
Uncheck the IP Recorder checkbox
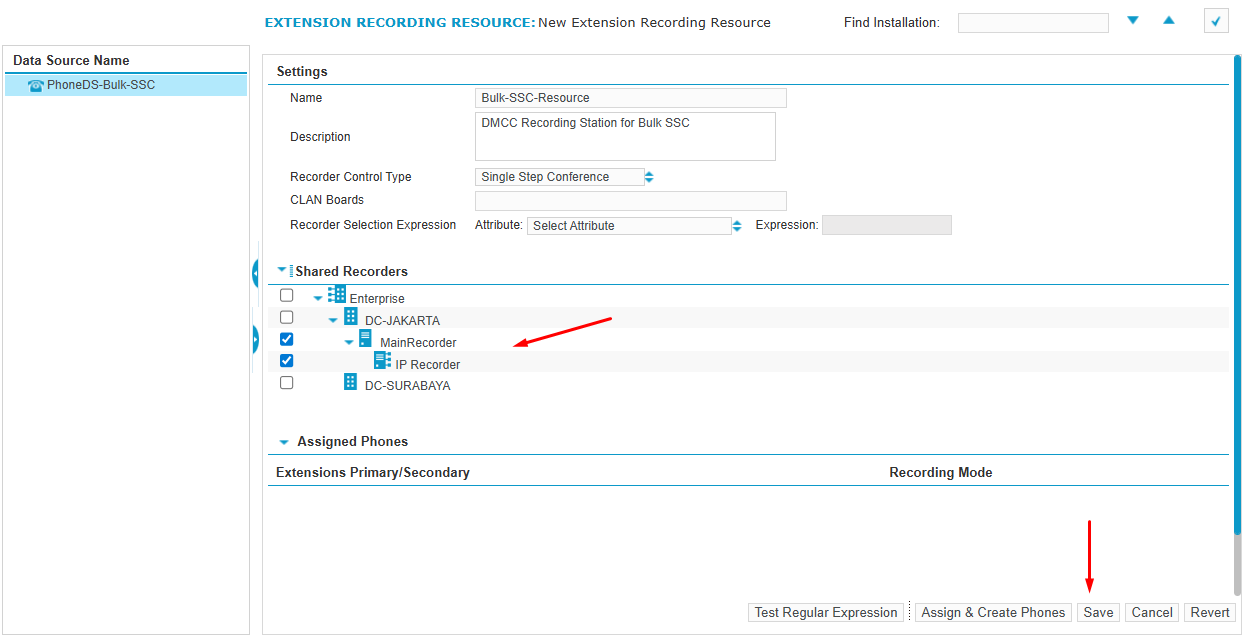[x=287, y=361]
